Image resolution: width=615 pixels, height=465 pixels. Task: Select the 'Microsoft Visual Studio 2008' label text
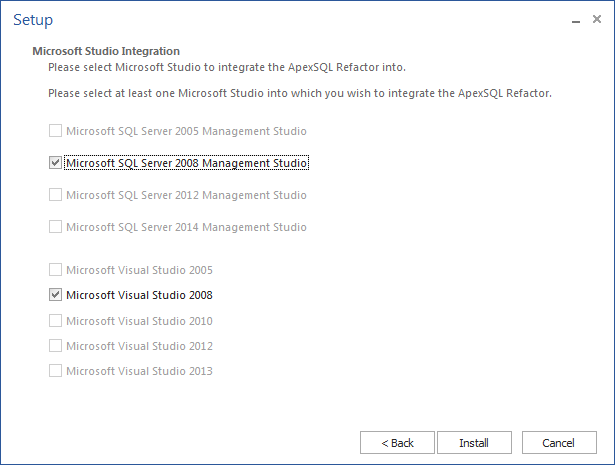pyautogui.click(x=139, y=295)
